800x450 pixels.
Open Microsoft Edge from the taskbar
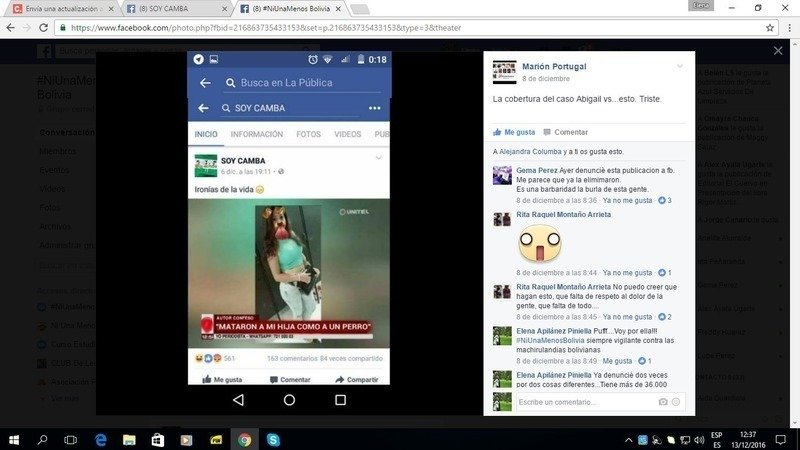(101, 438)
